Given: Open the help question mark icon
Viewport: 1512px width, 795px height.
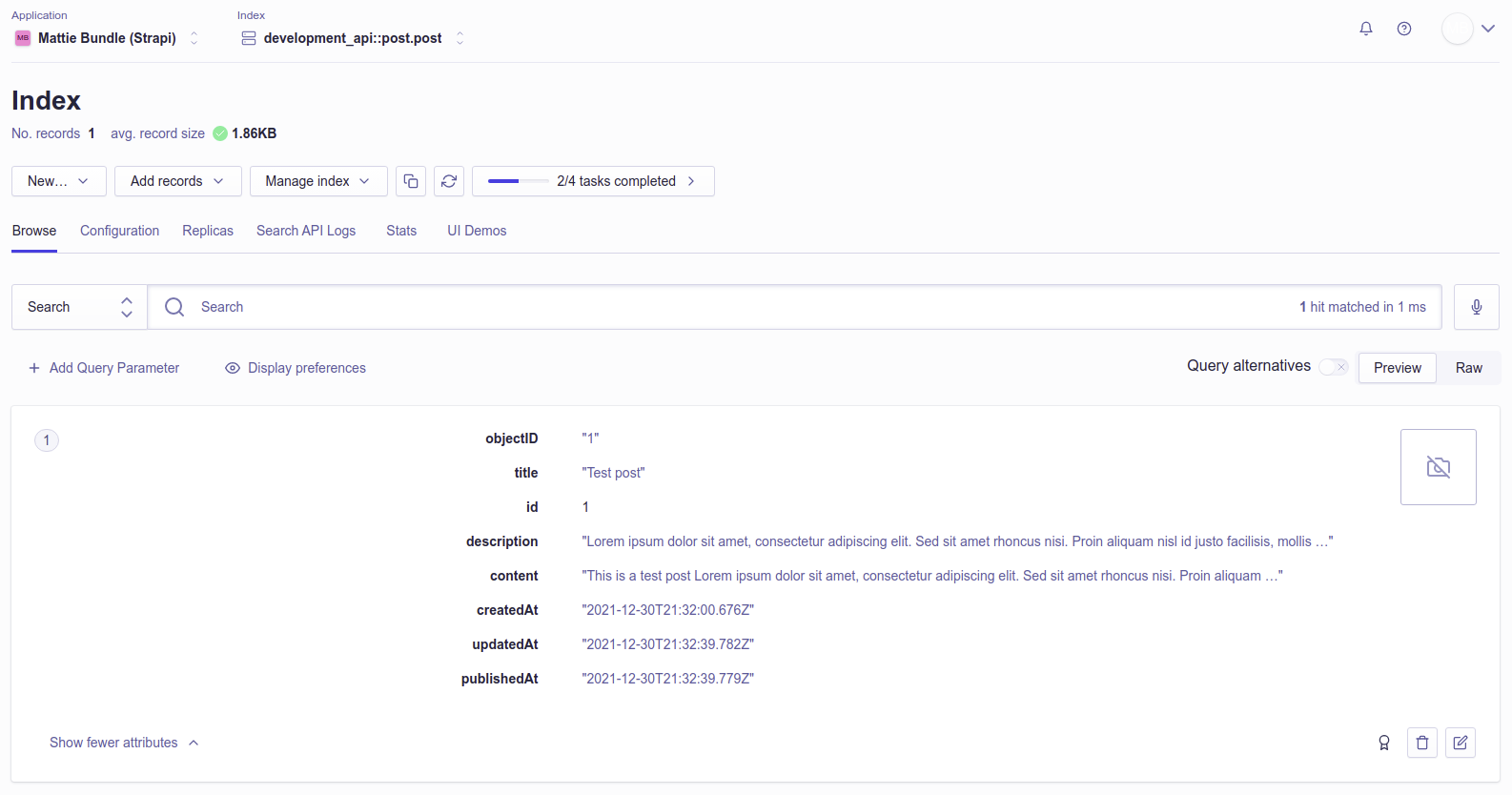Looking at the screenshot, I should pyautogui.click(x=1404, y=29).
